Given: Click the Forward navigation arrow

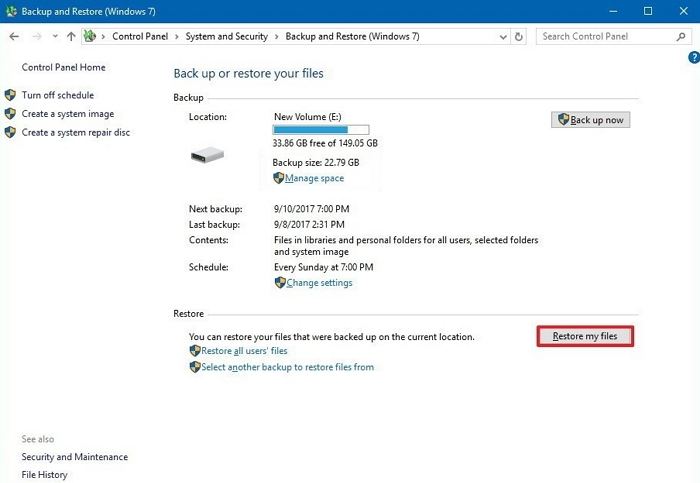Looking at the screenshot, I should point(37,37).
